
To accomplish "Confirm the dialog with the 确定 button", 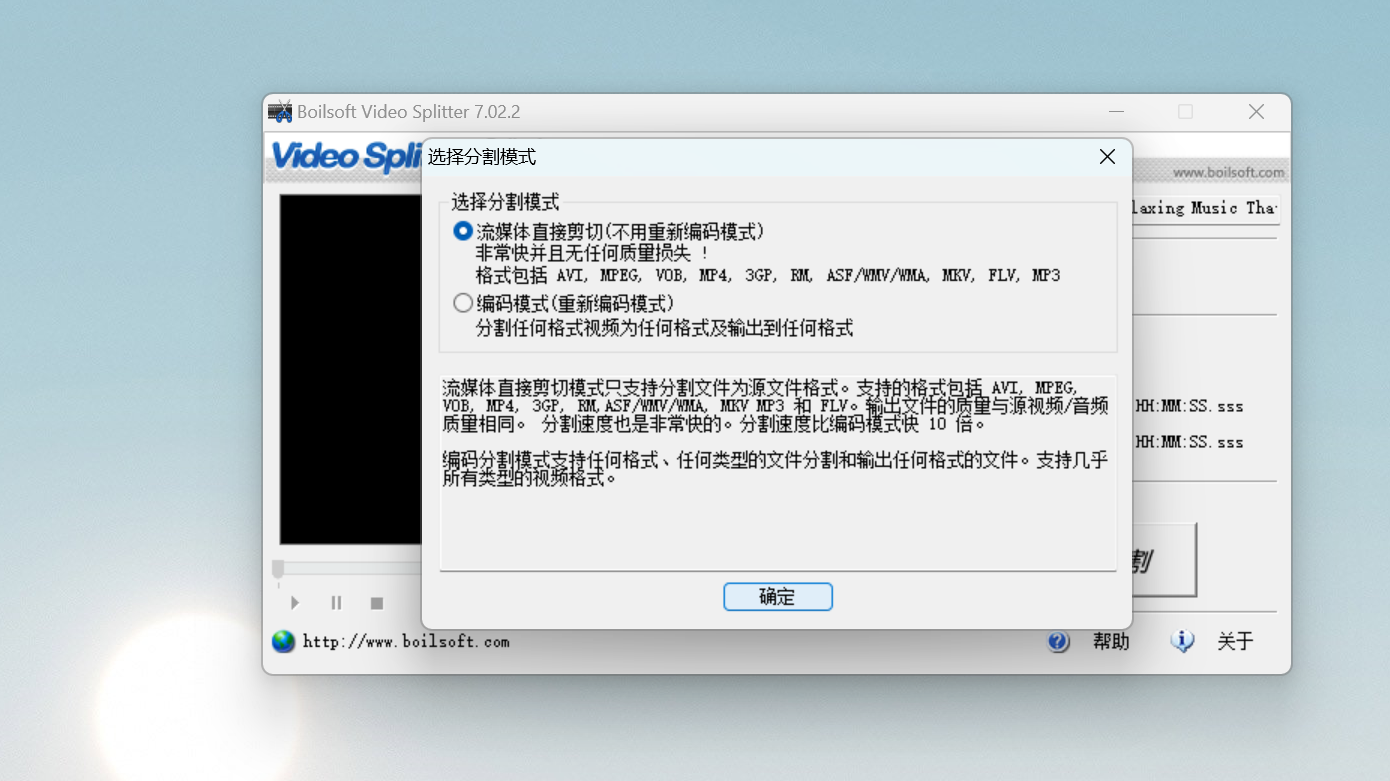I will [778, 597].
